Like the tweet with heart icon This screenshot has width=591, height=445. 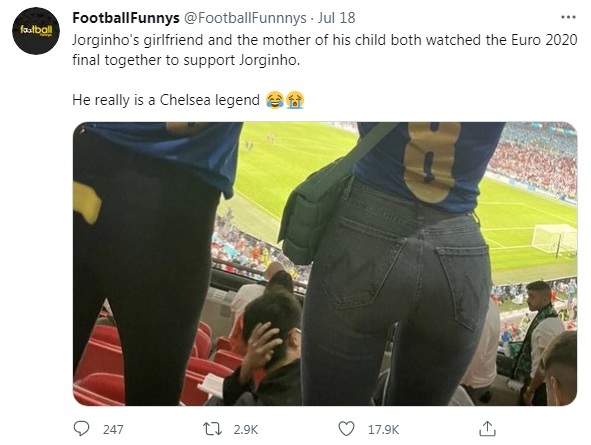[346, 429]
